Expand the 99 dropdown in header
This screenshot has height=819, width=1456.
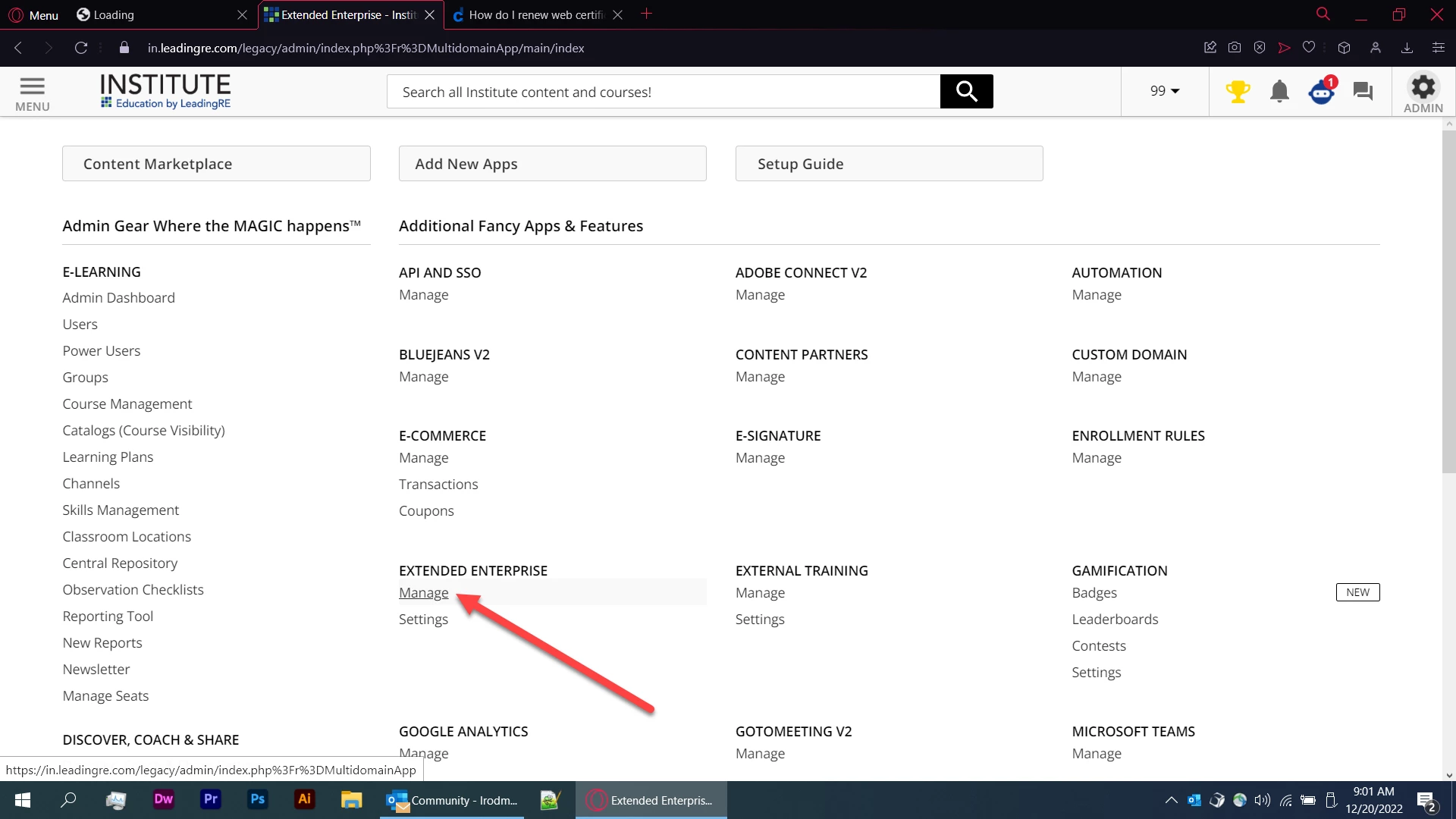click(x=1165, y=91)
